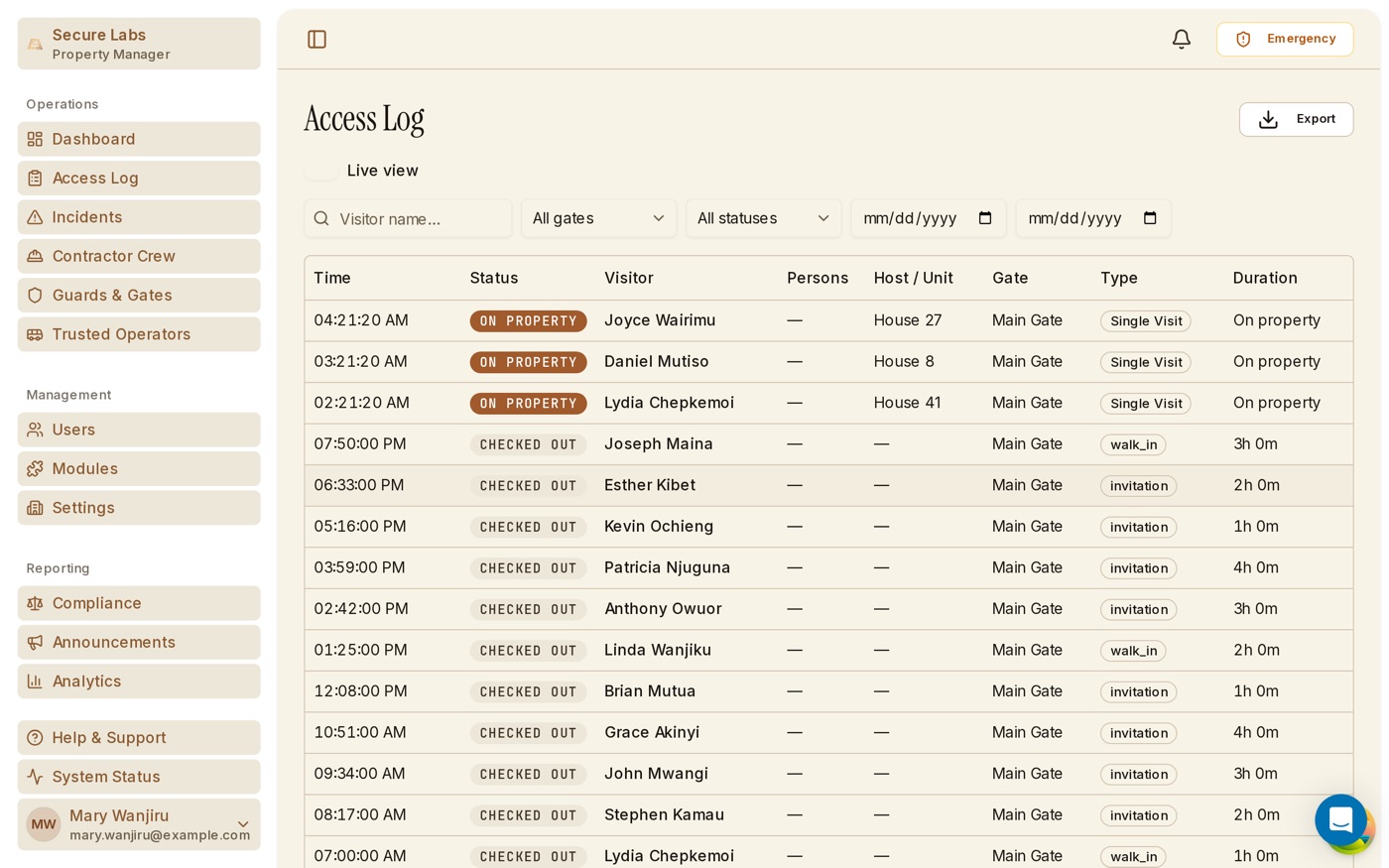The image size is (1389, 868).
Task: Open the Announcements link
Action: (x=139, y=643)
